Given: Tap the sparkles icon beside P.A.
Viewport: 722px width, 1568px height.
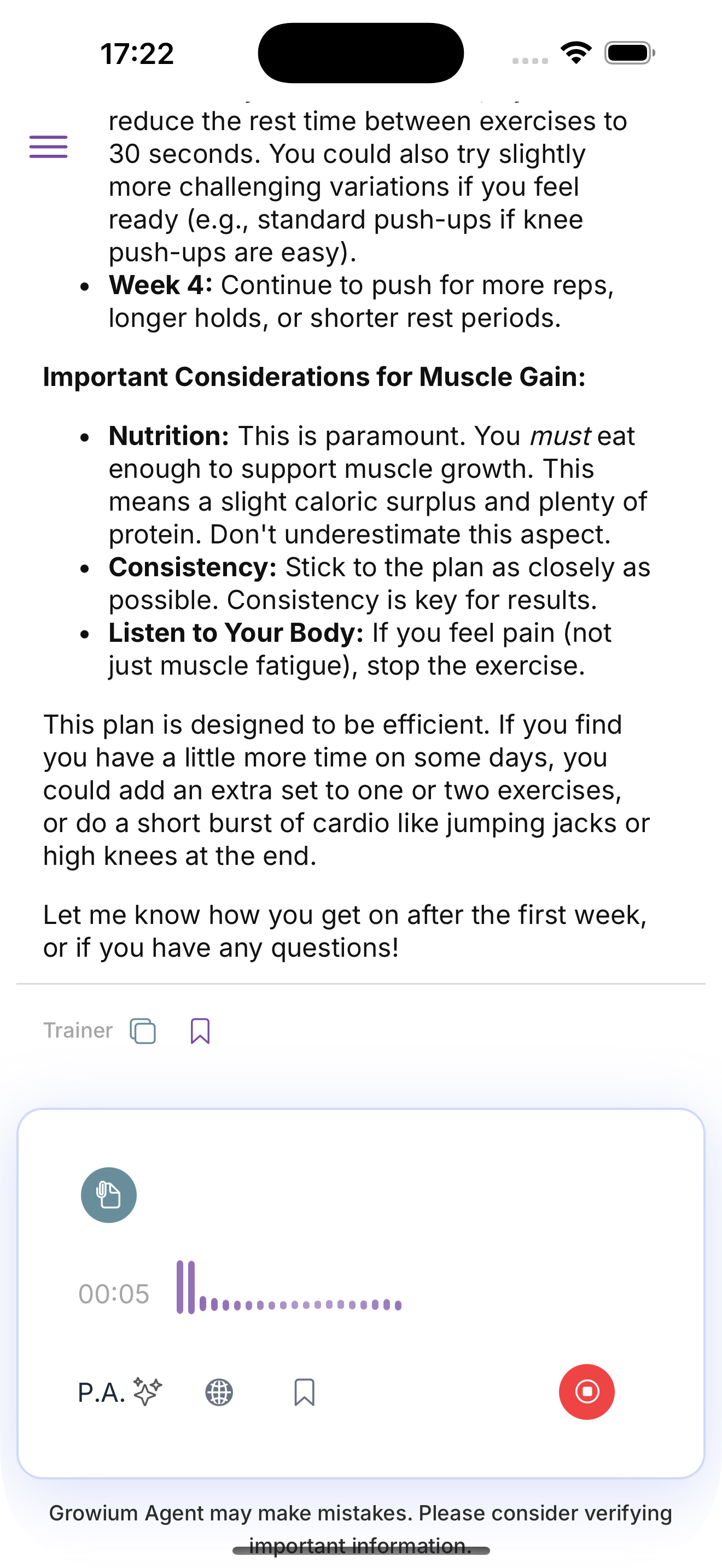Looking at the screenshot, I should tap(148, 1391).
